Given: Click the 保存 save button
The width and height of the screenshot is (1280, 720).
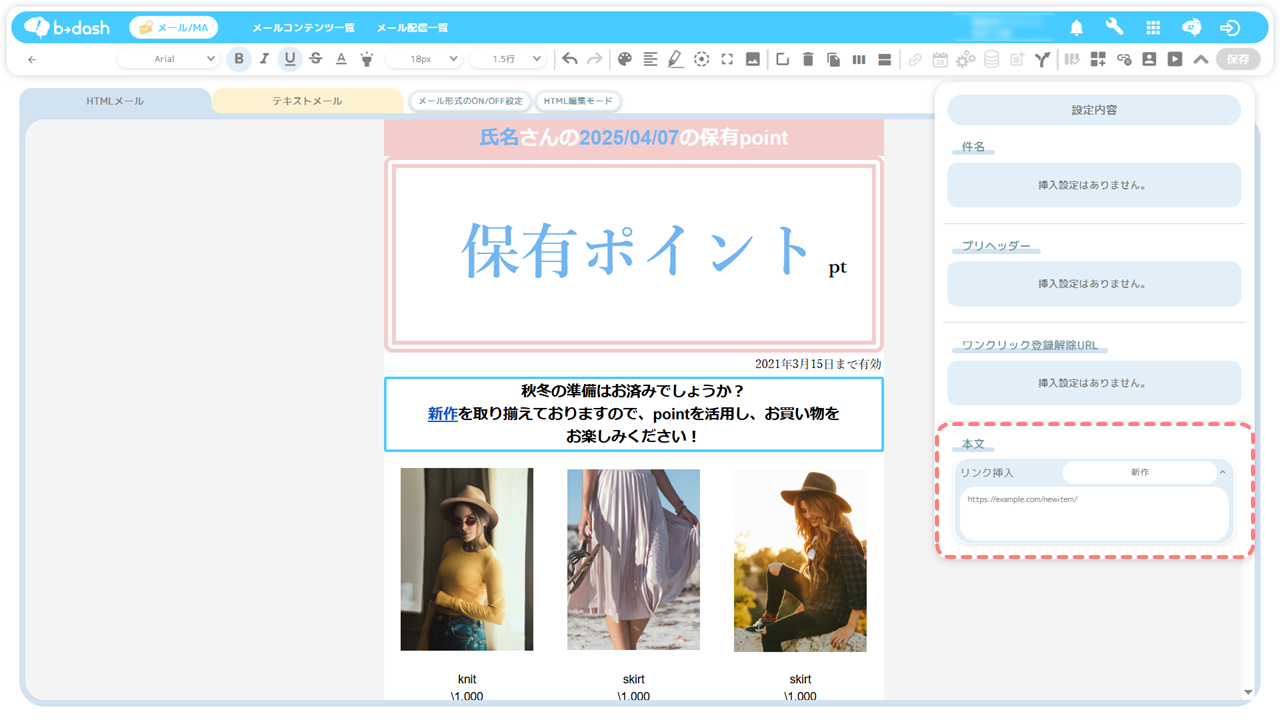Looking at the screenshot, I should [x=1238, y=59].
